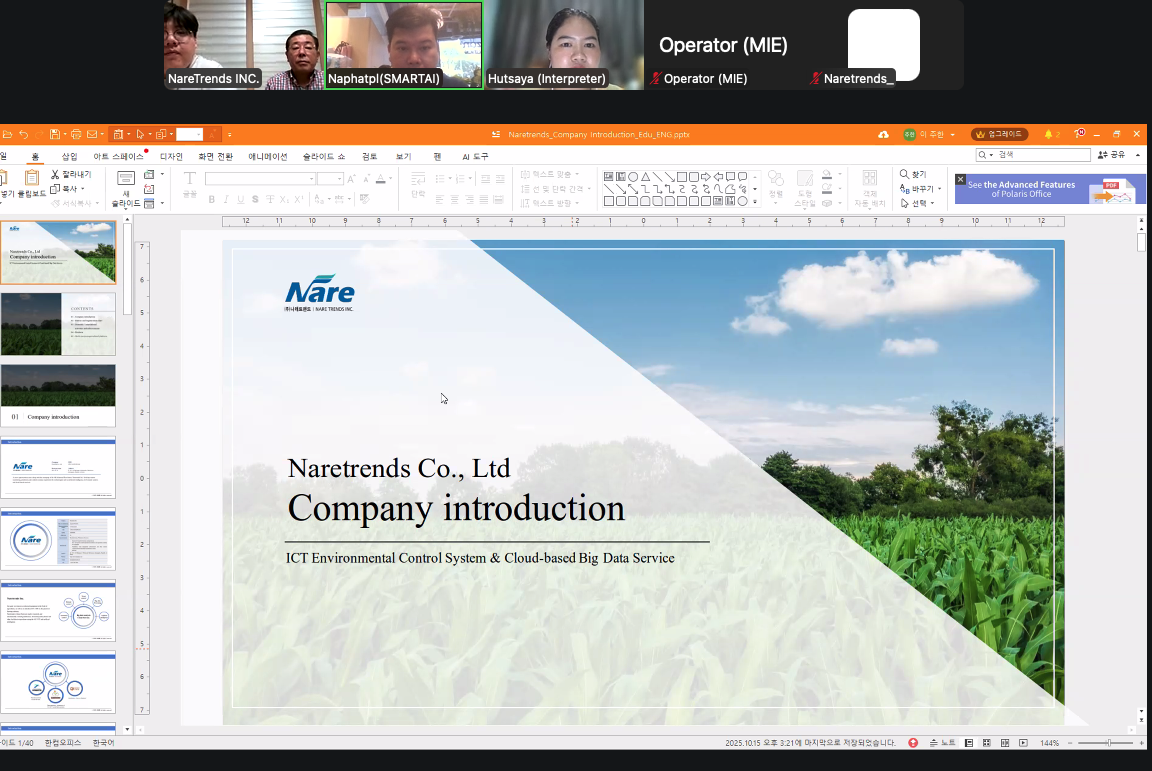Screen dimensions: 1152x771
Task: Click the 새 슬라이드 (New Slide) icon
Action: coord(126,180)
